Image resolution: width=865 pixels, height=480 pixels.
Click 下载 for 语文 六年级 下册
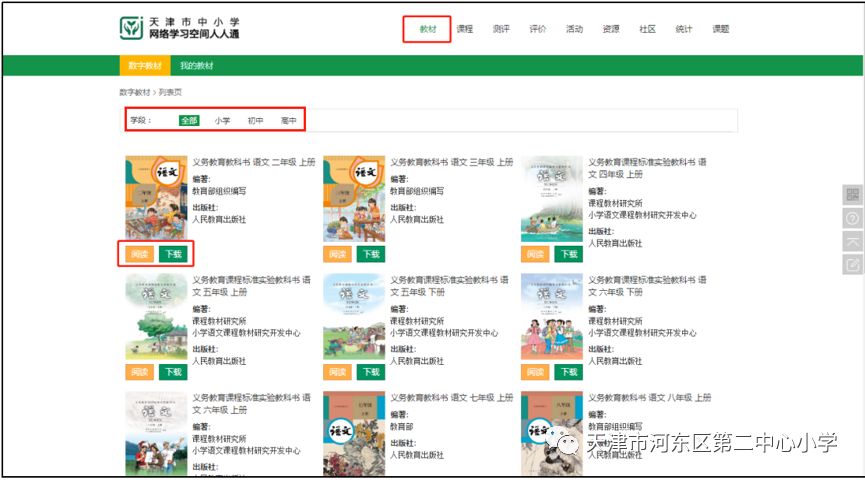click(x=569, y=372)
